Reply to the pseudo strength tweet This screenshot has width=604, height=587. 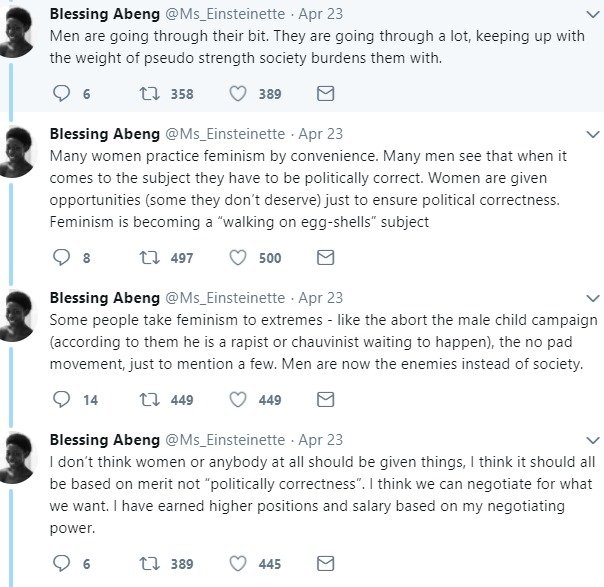coord(62,93)
